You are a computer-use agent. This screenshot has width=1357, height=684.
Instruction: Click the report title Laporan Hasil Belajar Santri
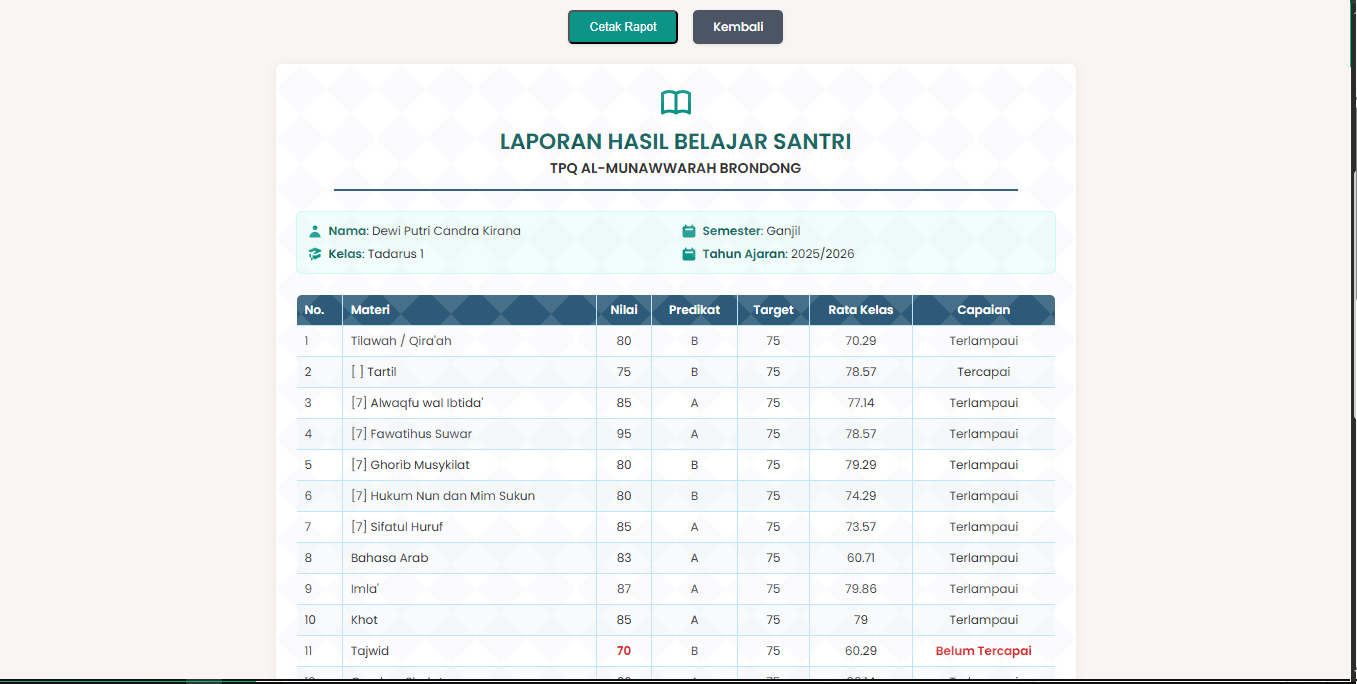[675, 142]
